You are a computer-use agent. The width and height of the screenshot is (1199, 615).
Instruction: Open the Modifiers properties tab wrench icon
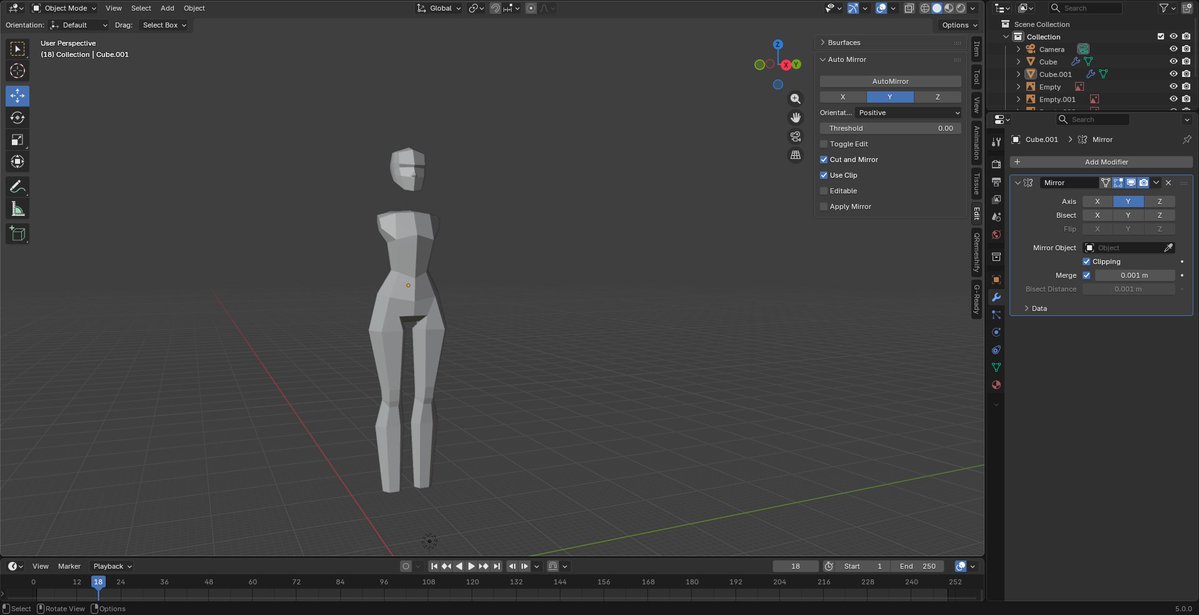point(996,297)
